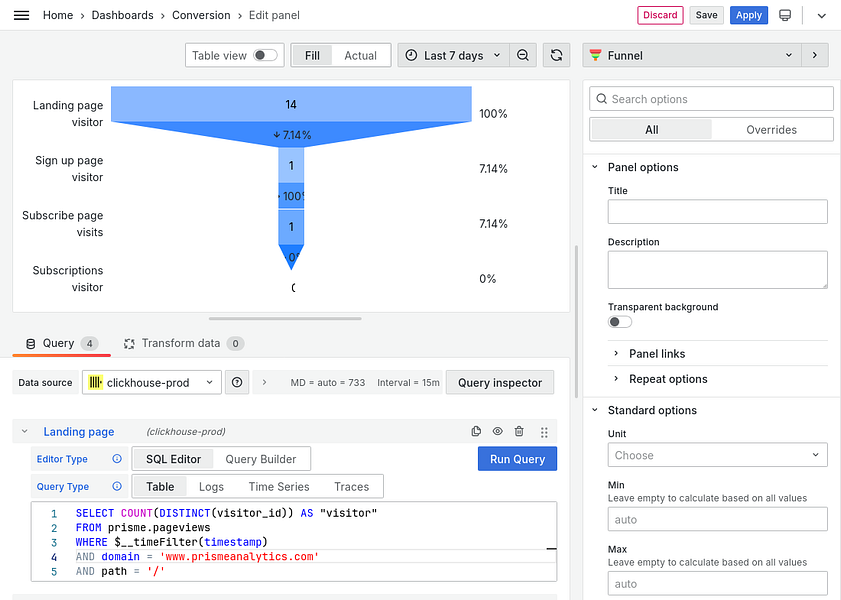Expand query options arrow
Viewport: 841px width, 600px height.
click(x=264, y=382)
